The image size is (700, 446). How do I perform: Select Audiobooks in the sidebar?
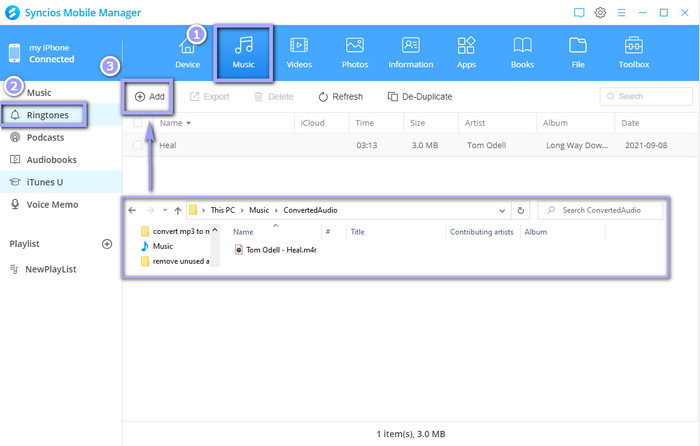click(51, 160)
